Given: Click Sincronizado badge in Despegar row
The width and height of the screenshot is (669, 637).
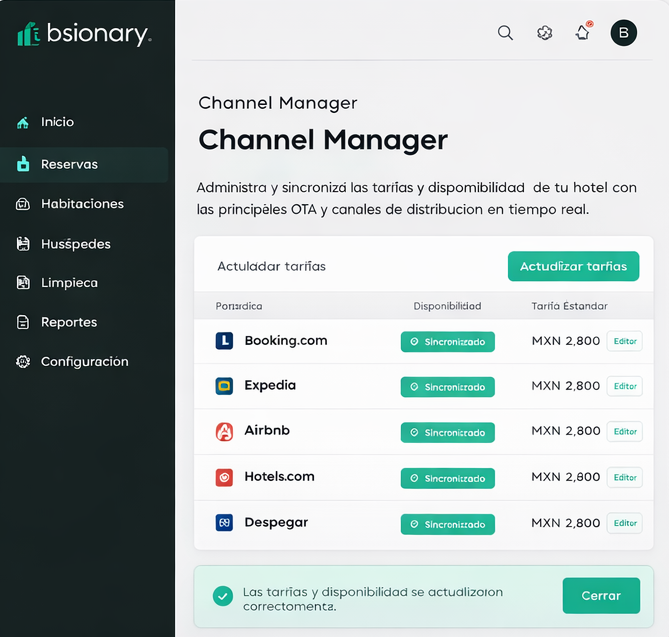Looking at the screenshot, I should (x=448, y=524).
